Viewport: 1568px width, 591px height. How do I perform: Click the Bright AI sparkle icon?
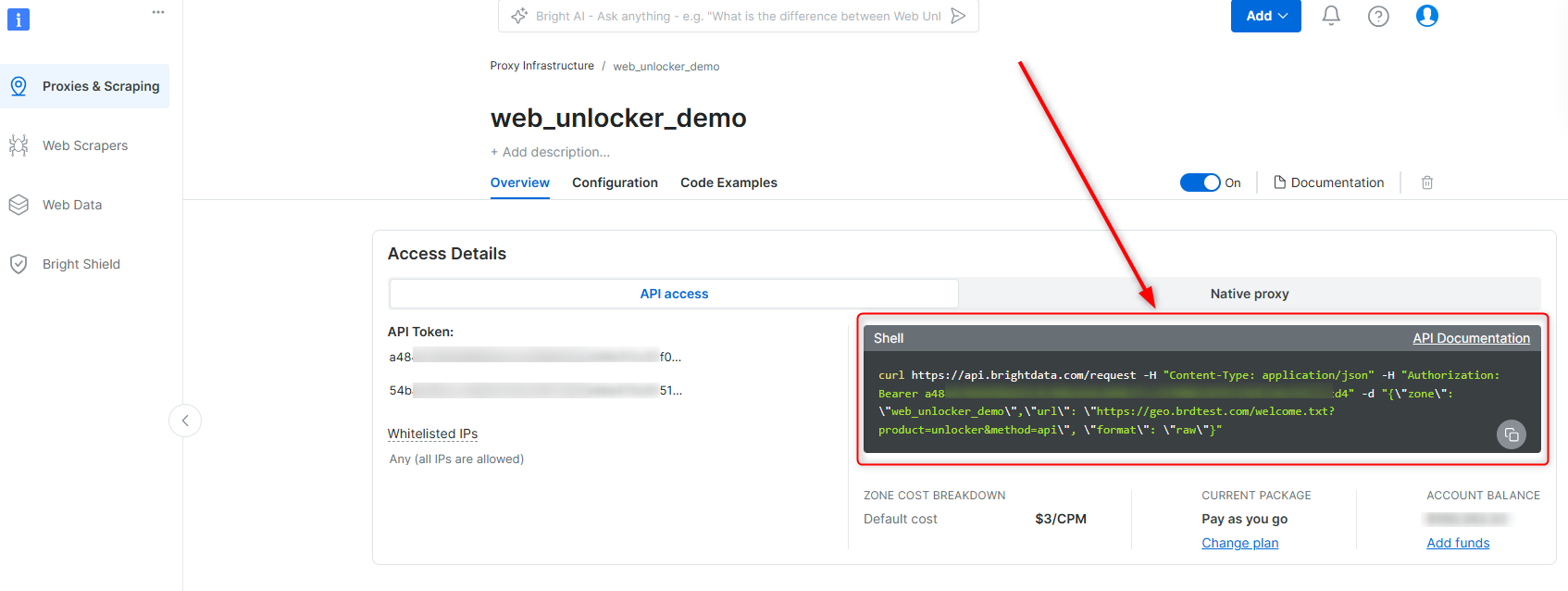519,16
